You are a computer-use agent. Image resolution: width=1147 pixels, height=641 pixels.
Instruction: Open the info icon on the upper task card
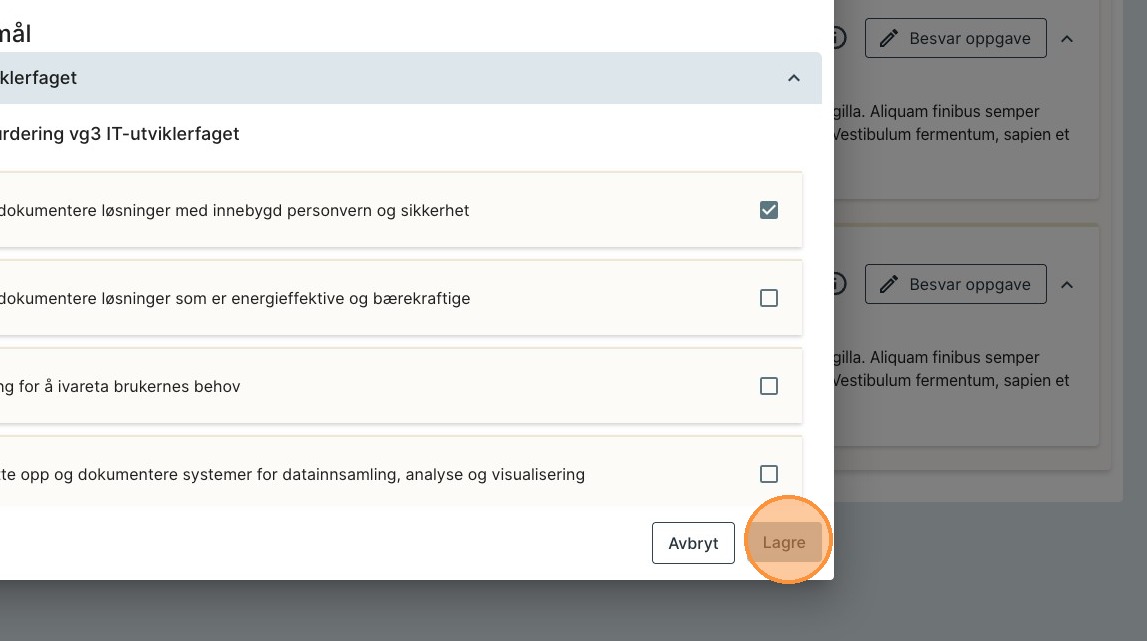click(838, 38)
